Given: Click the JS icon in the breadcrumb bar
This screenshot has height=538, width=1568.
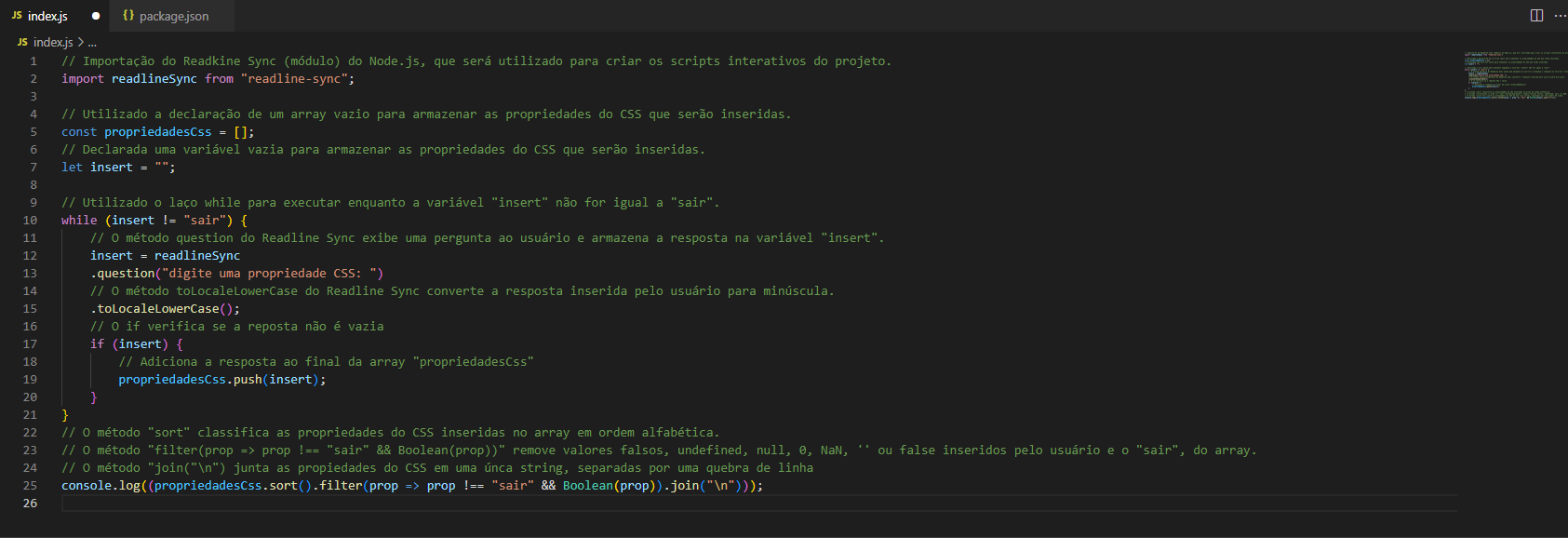Looking at the screenshot, I should [x=22, y=42].
